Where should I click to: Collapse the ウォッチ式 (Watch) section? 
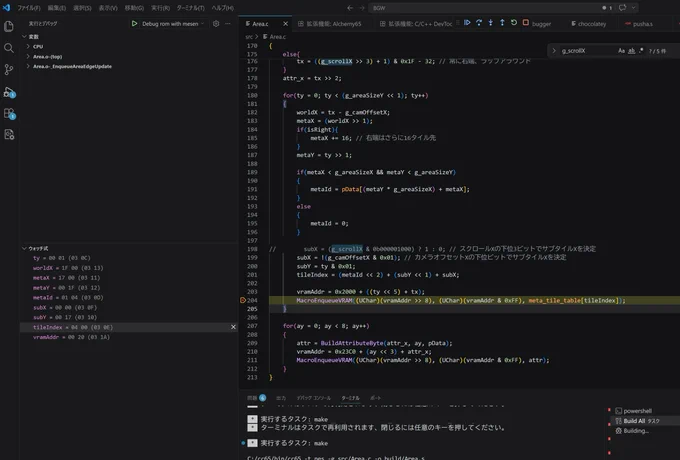(x=25, y=248)
